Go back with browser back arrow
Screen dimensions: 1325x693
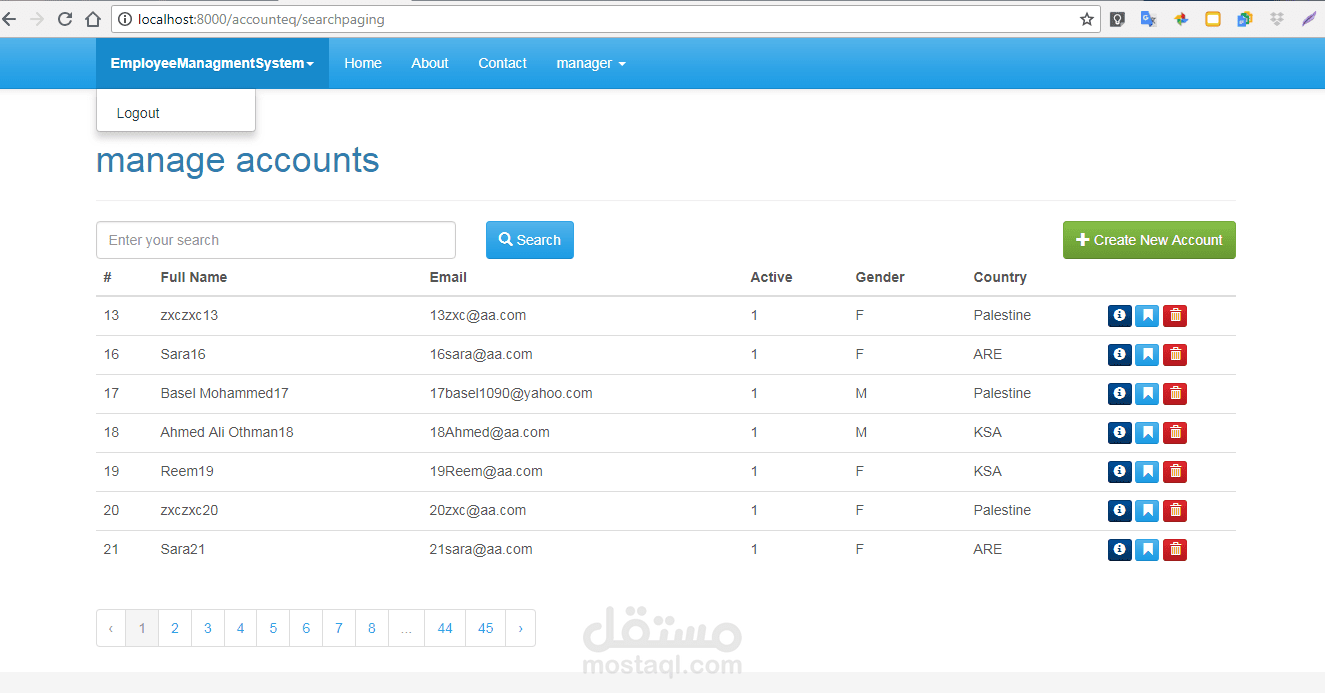pos(9,19)
